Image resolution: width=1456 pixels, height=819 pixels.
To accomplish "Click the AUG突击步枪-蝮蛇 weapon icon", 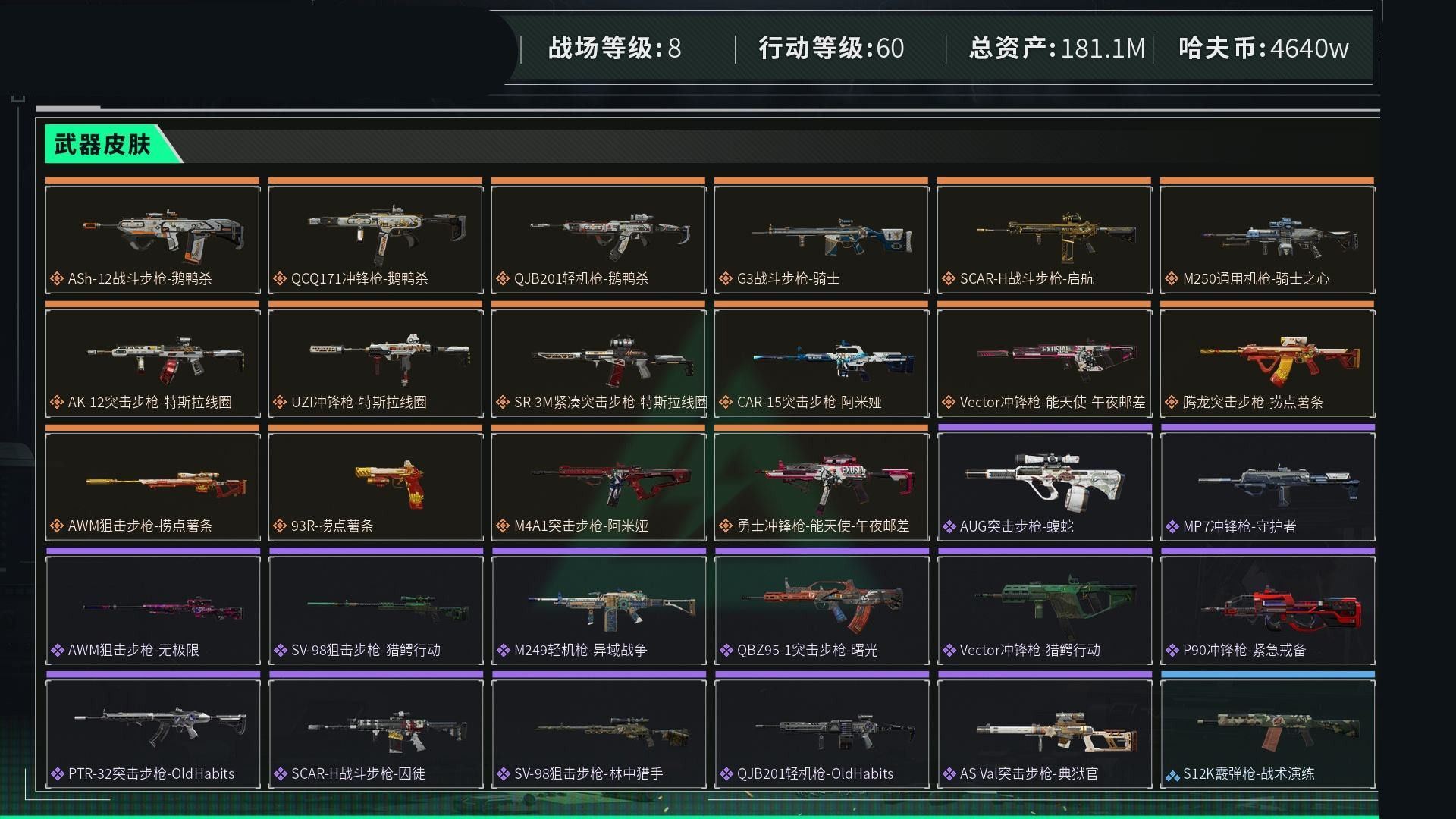I will (1044, 481).
